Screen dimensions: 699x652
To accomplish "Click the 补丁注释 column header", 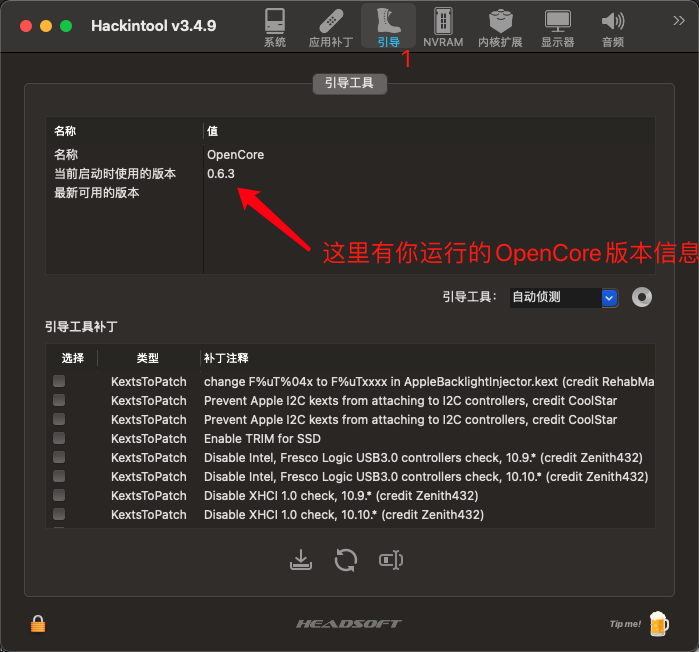I will coord(226,358).
